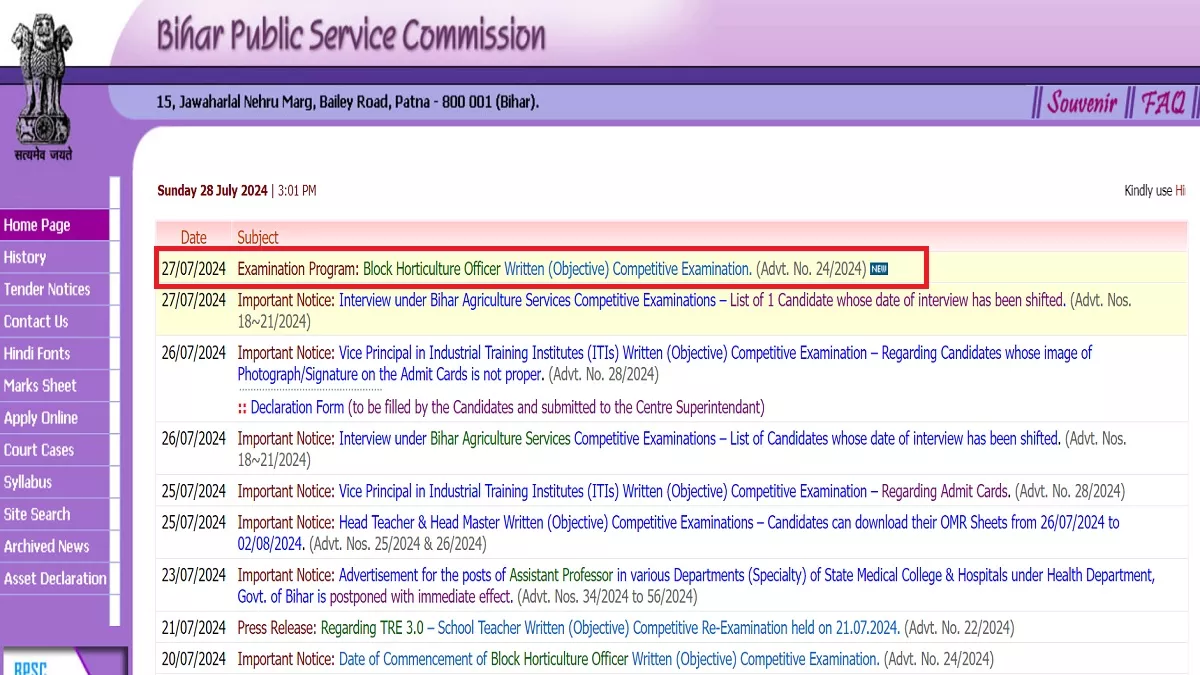Open Asset Declaration in the sidebar
This screenshot has height=675, width=1200.
pos(54,578)
